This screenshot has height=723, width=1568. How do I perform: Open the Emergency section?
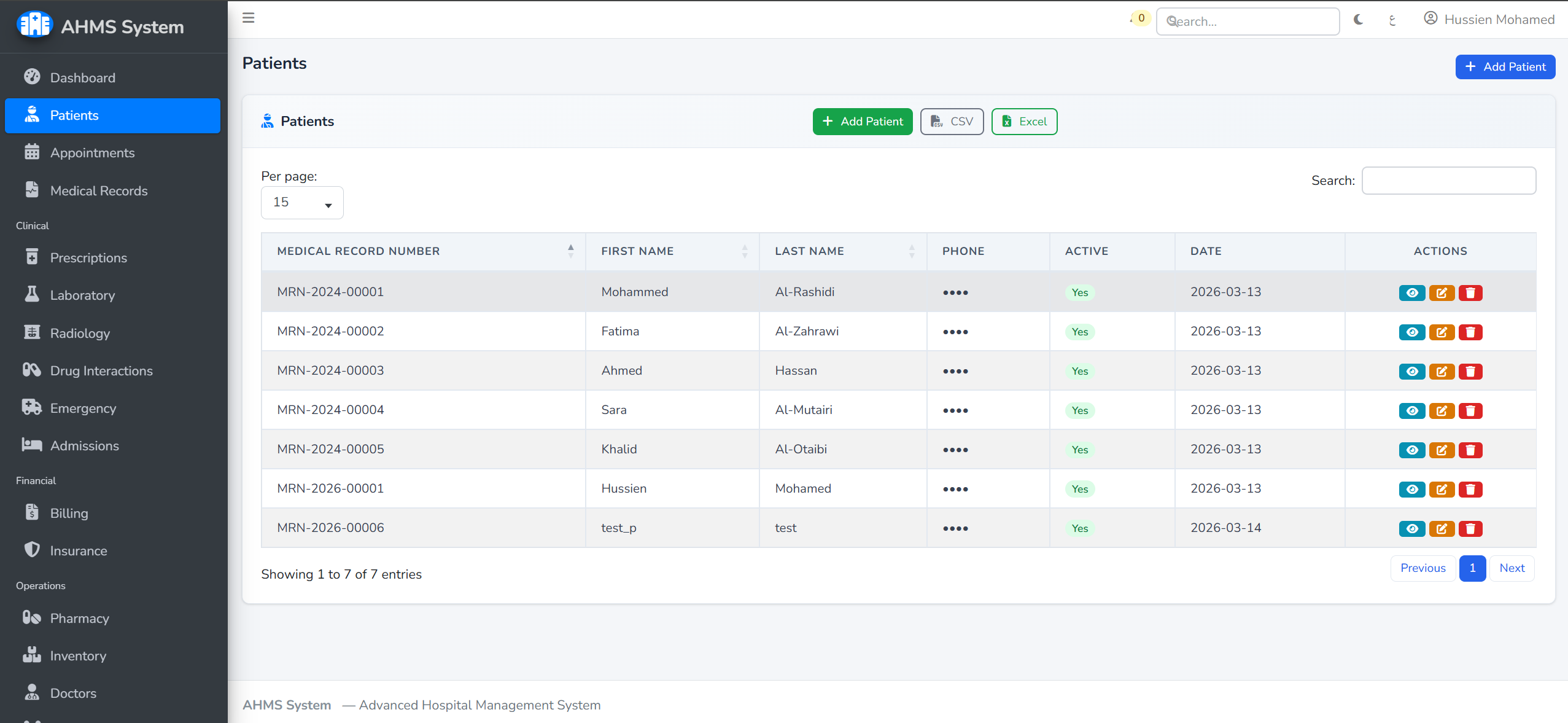(83, 408)
